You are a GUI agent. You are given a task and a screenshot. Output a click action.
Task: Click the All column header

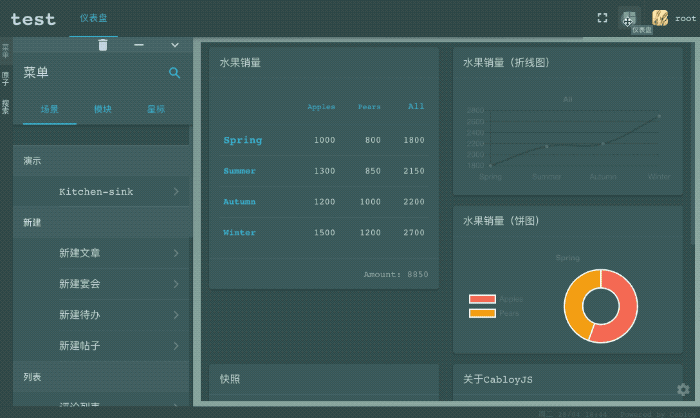[x=416, y=106]
